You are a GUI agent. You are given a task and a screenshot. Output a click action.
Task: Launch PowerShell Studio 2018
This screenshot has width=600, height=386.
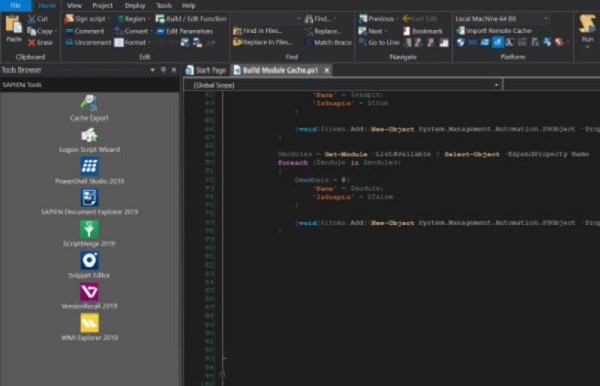89,171
